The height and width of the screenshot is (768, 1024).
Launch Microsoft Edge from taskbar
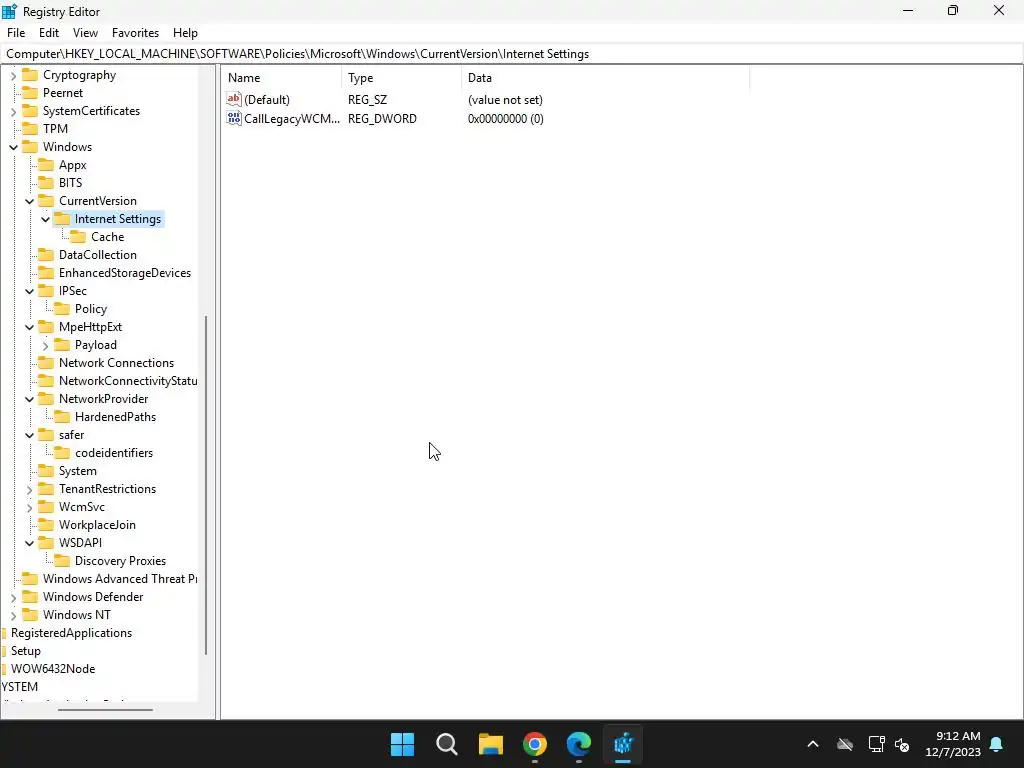[579, 744]
